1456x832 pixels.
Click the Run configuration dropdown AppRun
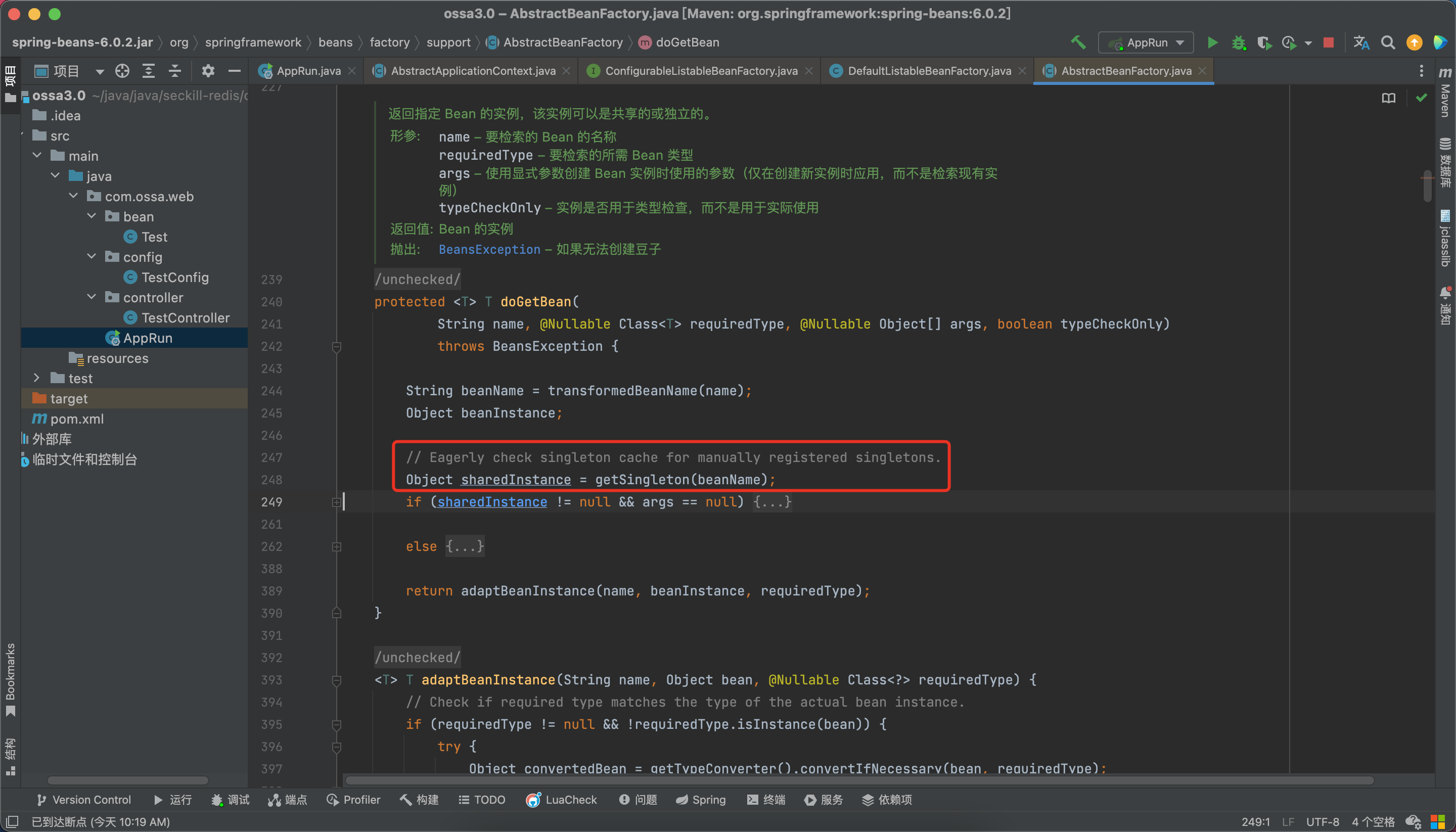pyautogui.click(x=1148, y=41)
